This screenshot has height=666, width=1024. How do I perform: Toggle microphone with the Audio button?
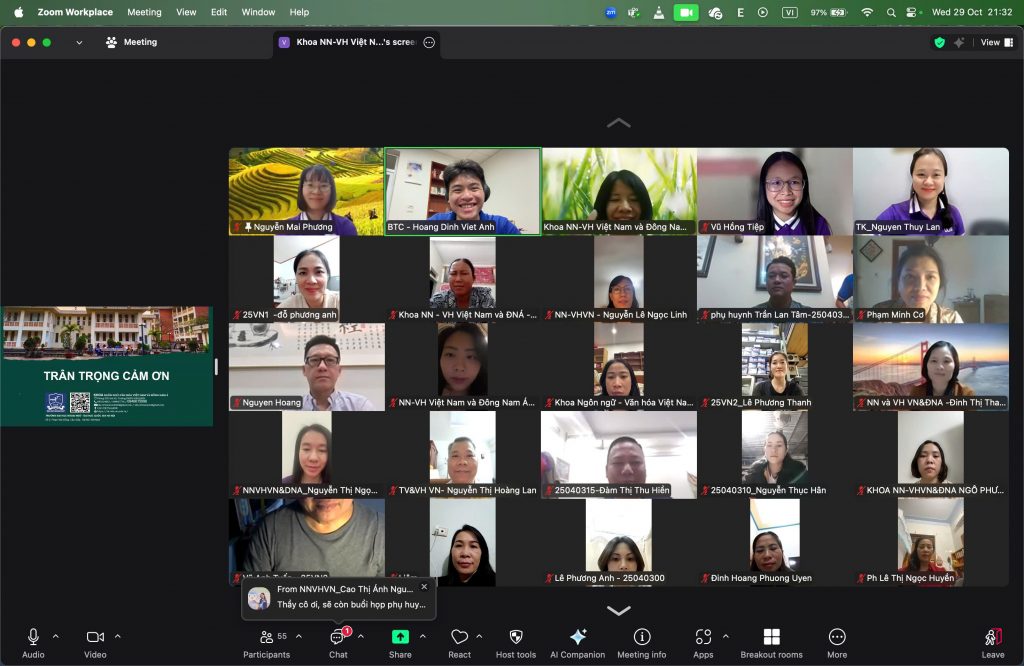tap(33, 638)
